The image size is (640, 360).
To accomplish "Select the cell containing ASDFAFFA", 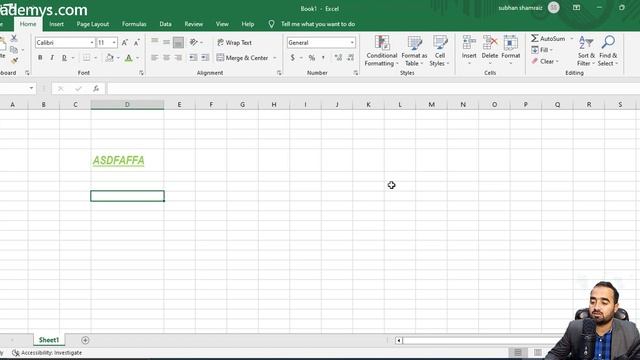I will coord(127,160).
